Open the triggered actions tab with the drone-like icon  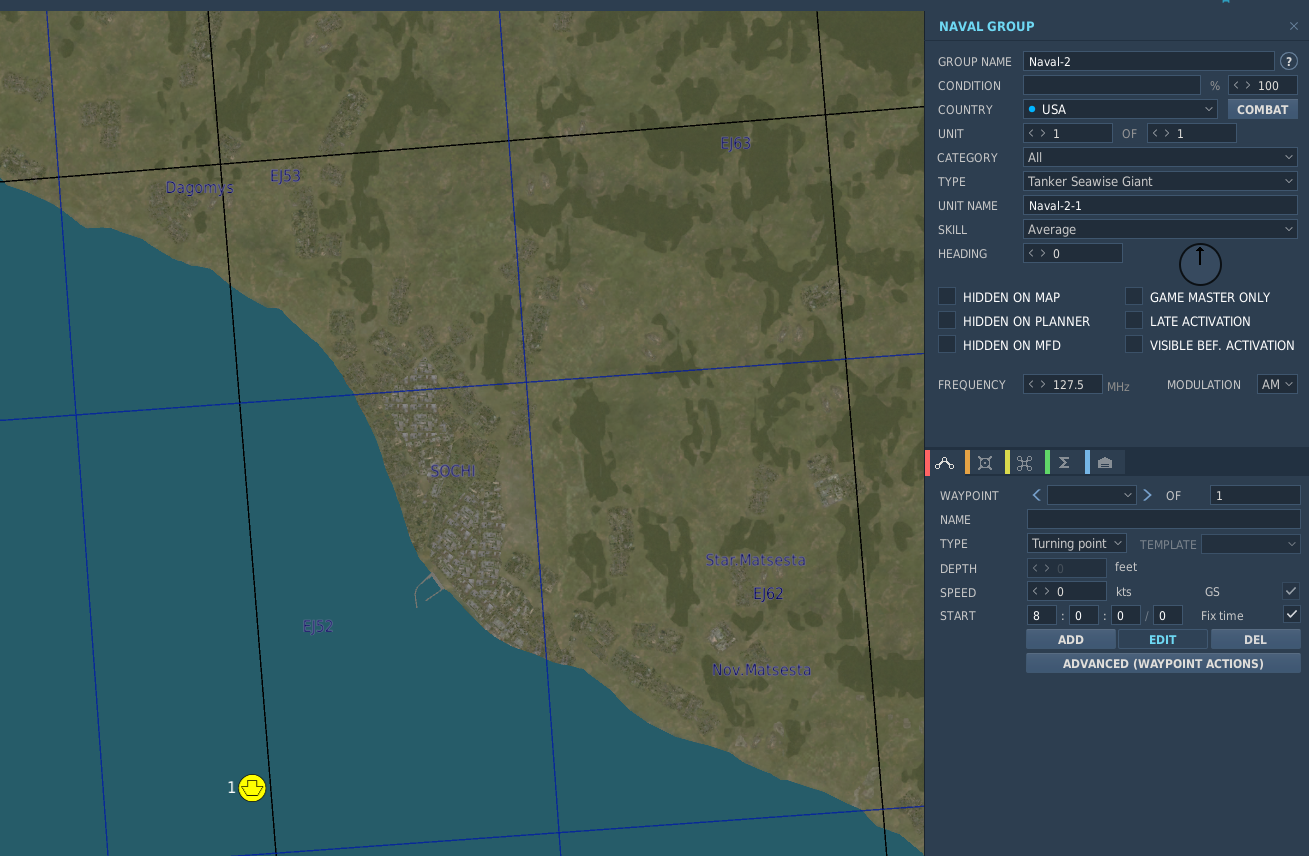click(1024, 462)
